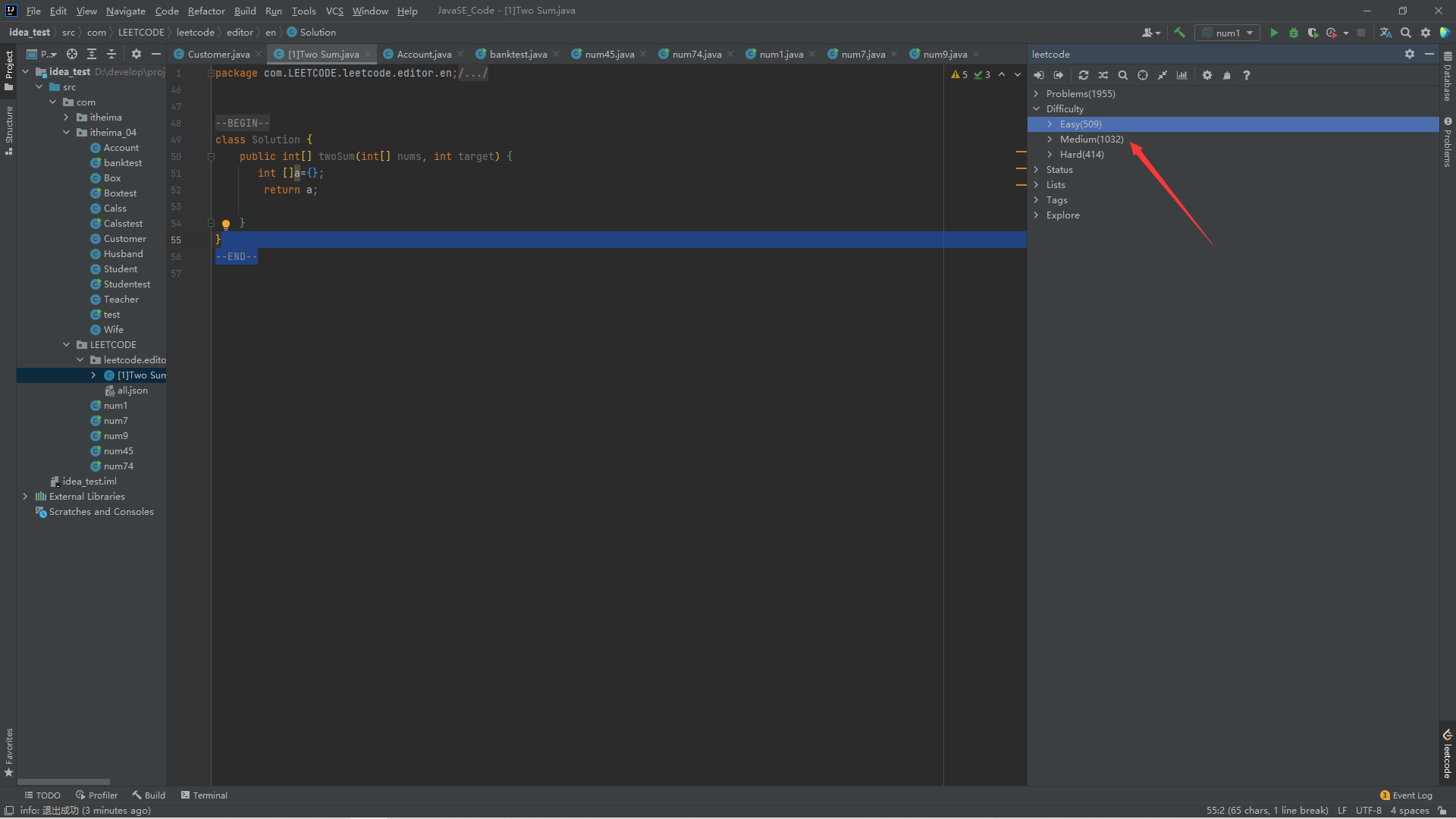The image size is (1456, 819).
Task: Click the leetcode sign-in icon
Action: click(1039, 75)
